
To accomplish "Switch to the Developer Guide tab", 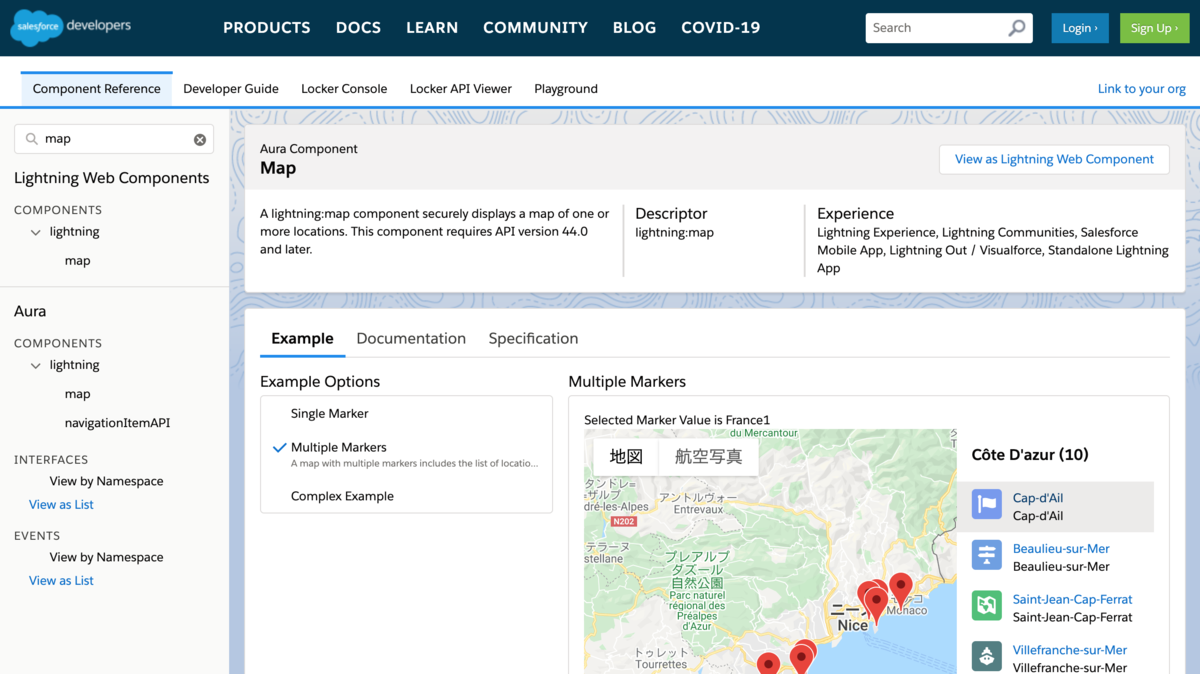I will point(231,89).
